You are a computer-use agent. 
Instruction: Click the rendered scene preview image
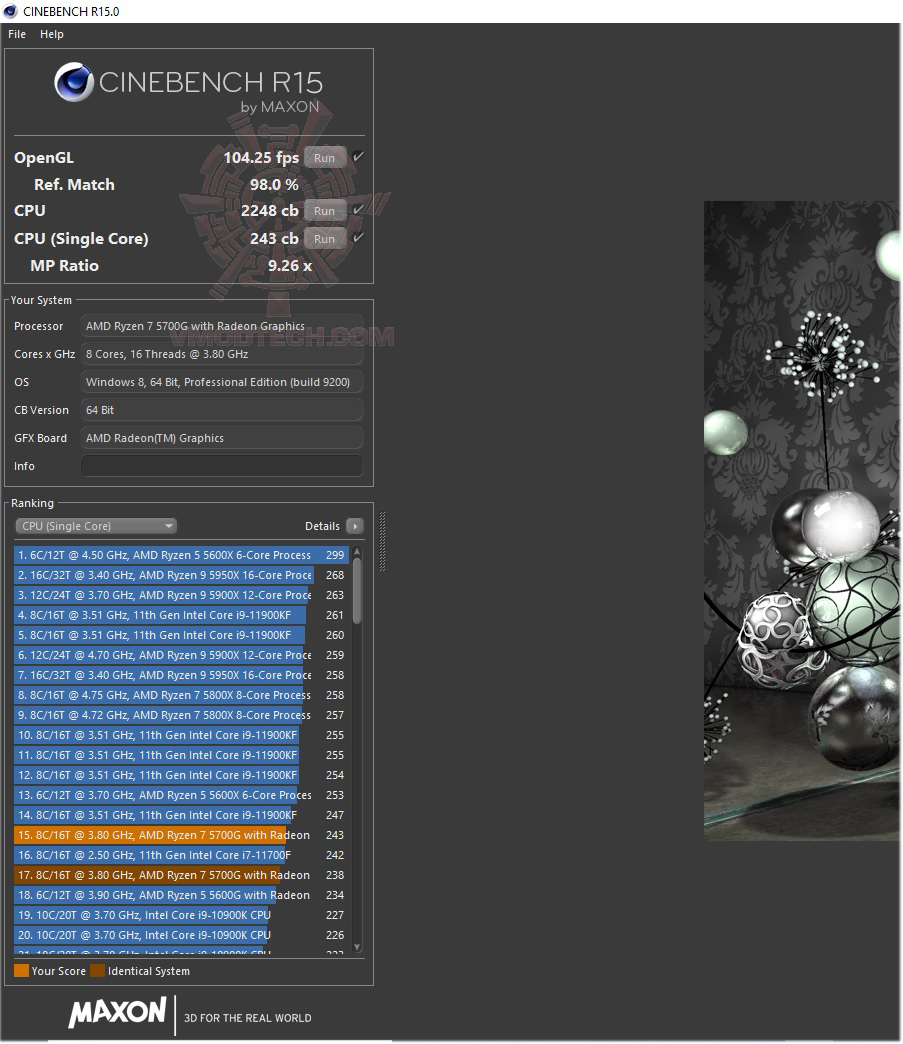(x=802, y=521)
